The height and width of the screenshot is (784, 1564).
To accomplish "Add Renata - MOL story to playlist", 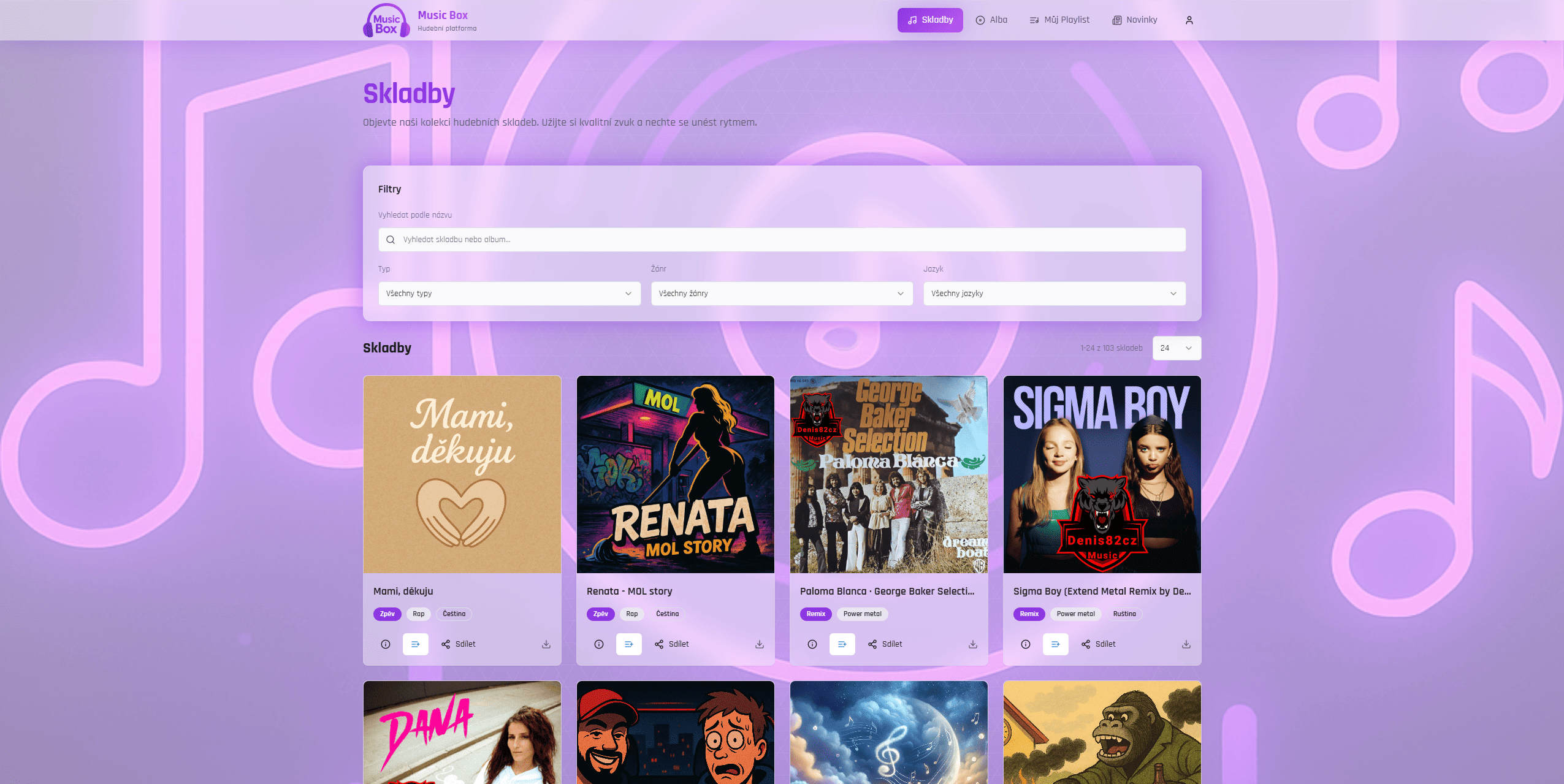I will click(x=628, y=644).
